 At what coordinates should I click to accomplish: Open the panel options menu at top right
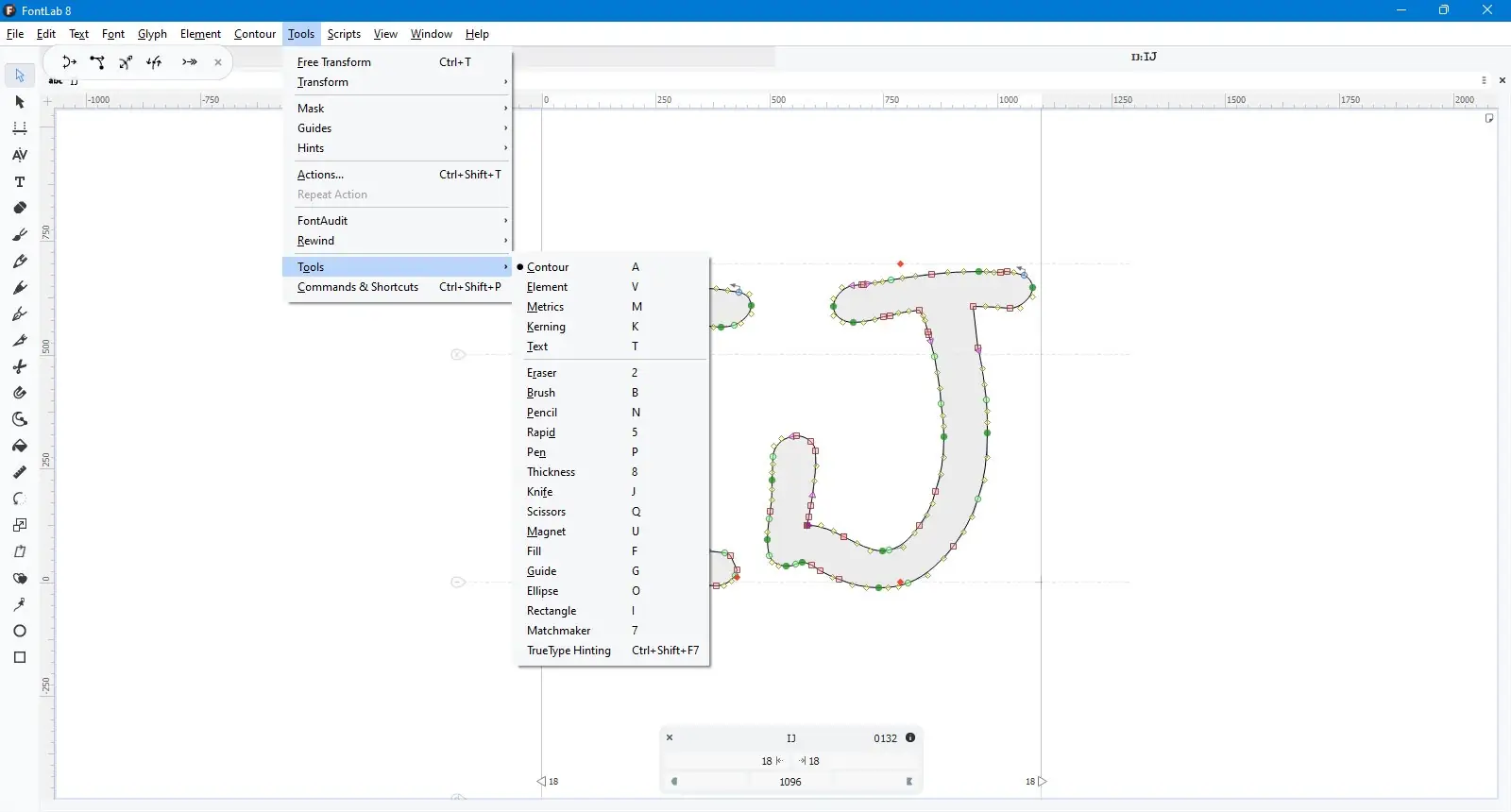1484,80
